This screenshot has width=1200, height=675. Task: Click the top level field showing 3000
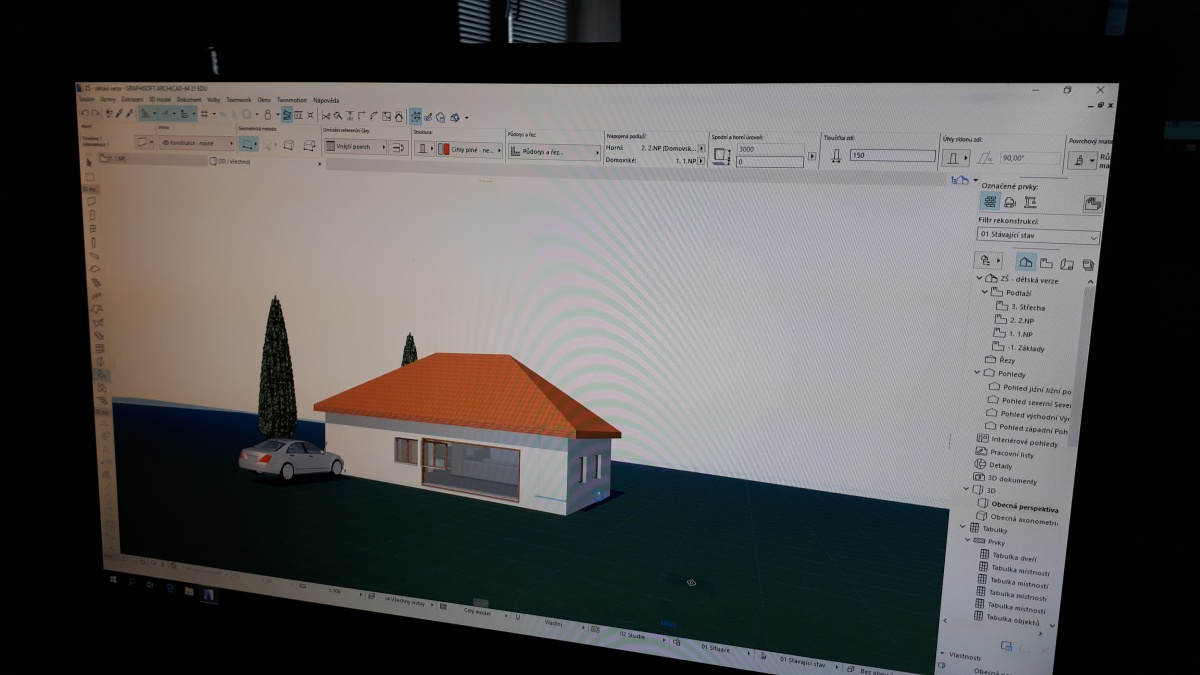click(770, 149)
